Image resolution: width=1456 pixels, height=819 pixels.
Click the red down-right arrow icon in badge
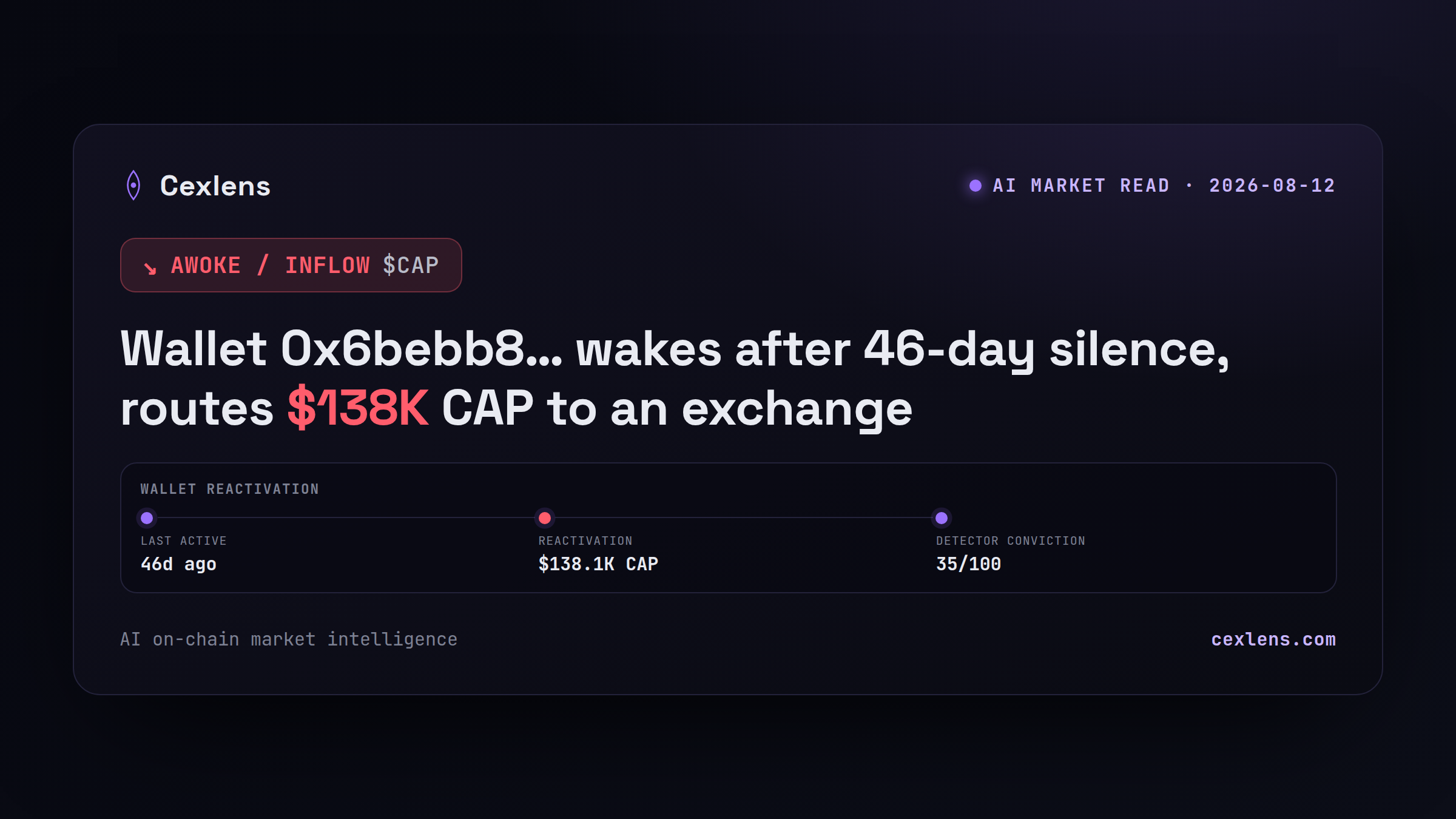(x=150, y=268)
